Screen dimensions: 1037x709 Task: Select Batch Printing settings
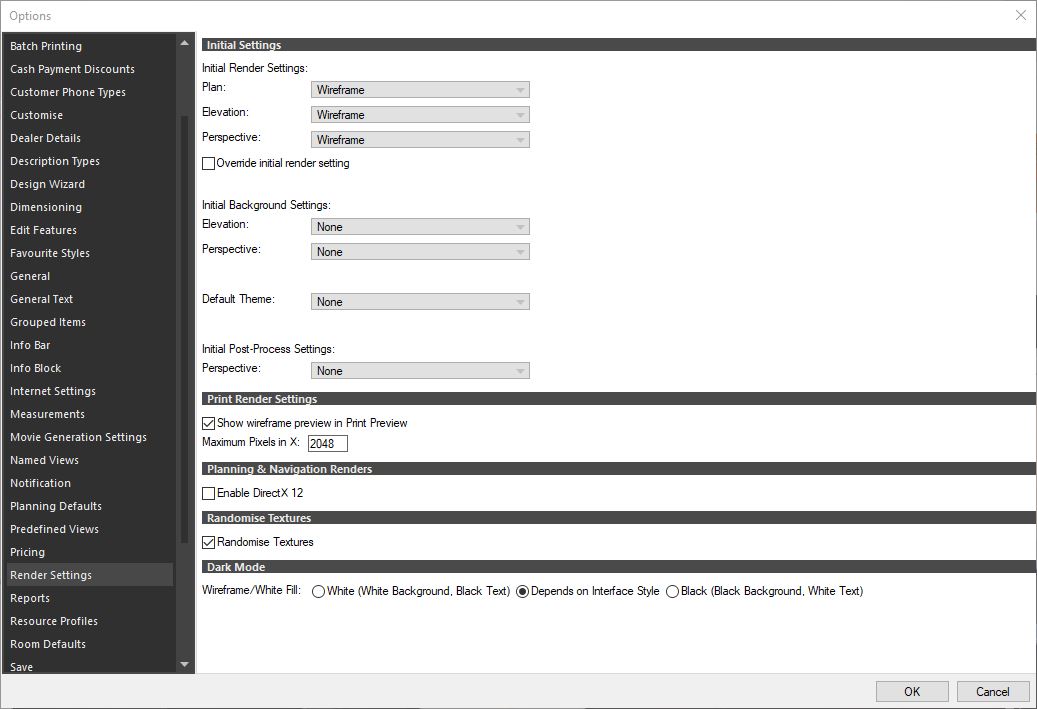tap(46, 45)
